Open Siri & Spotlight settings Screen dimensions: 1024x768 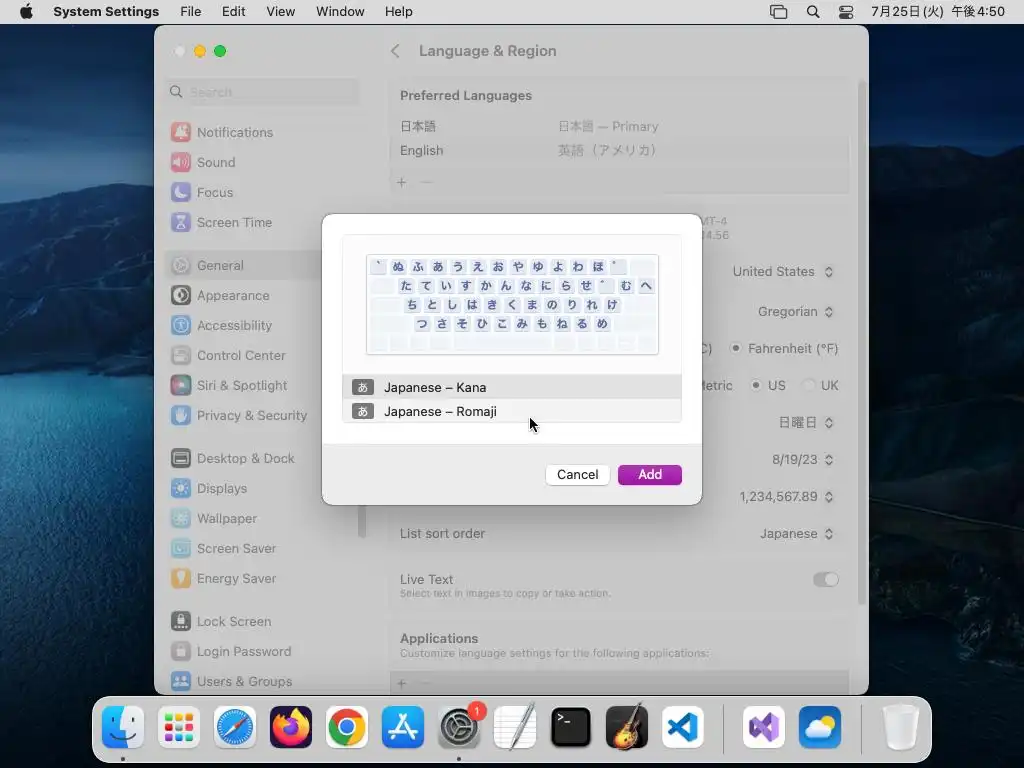(242, 386)
